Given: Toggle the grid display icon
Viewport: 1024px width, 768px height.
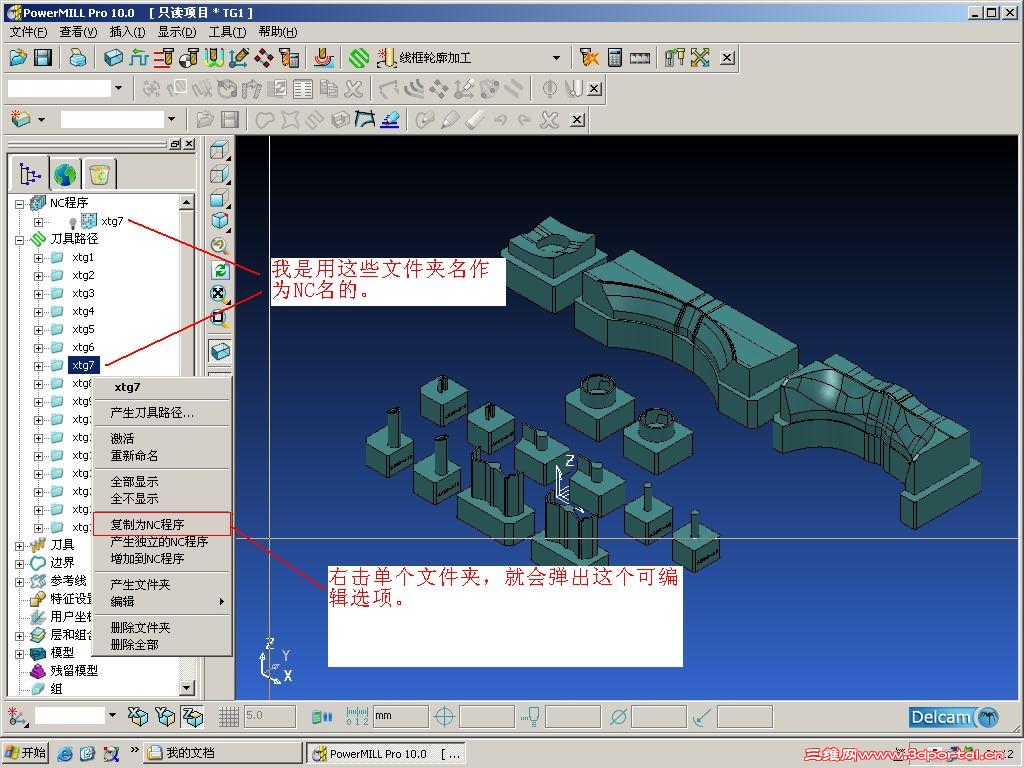Looking at the screenshot, I should click(x=229, y=716).
